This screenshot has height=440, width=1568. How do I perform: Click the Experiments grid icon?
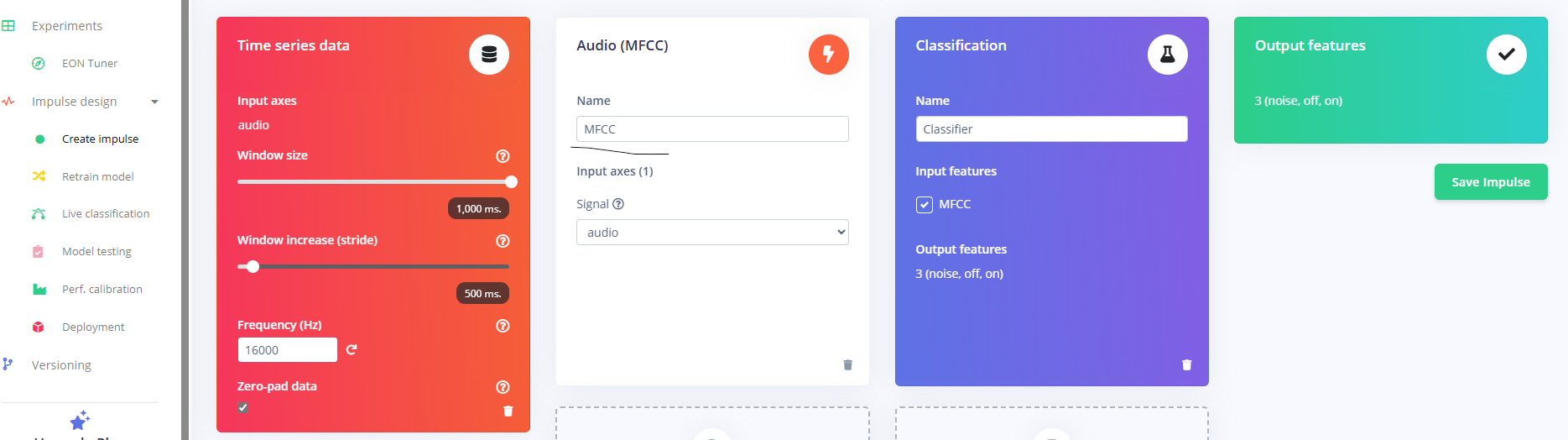pyautogui.click(x=8, y=26)
